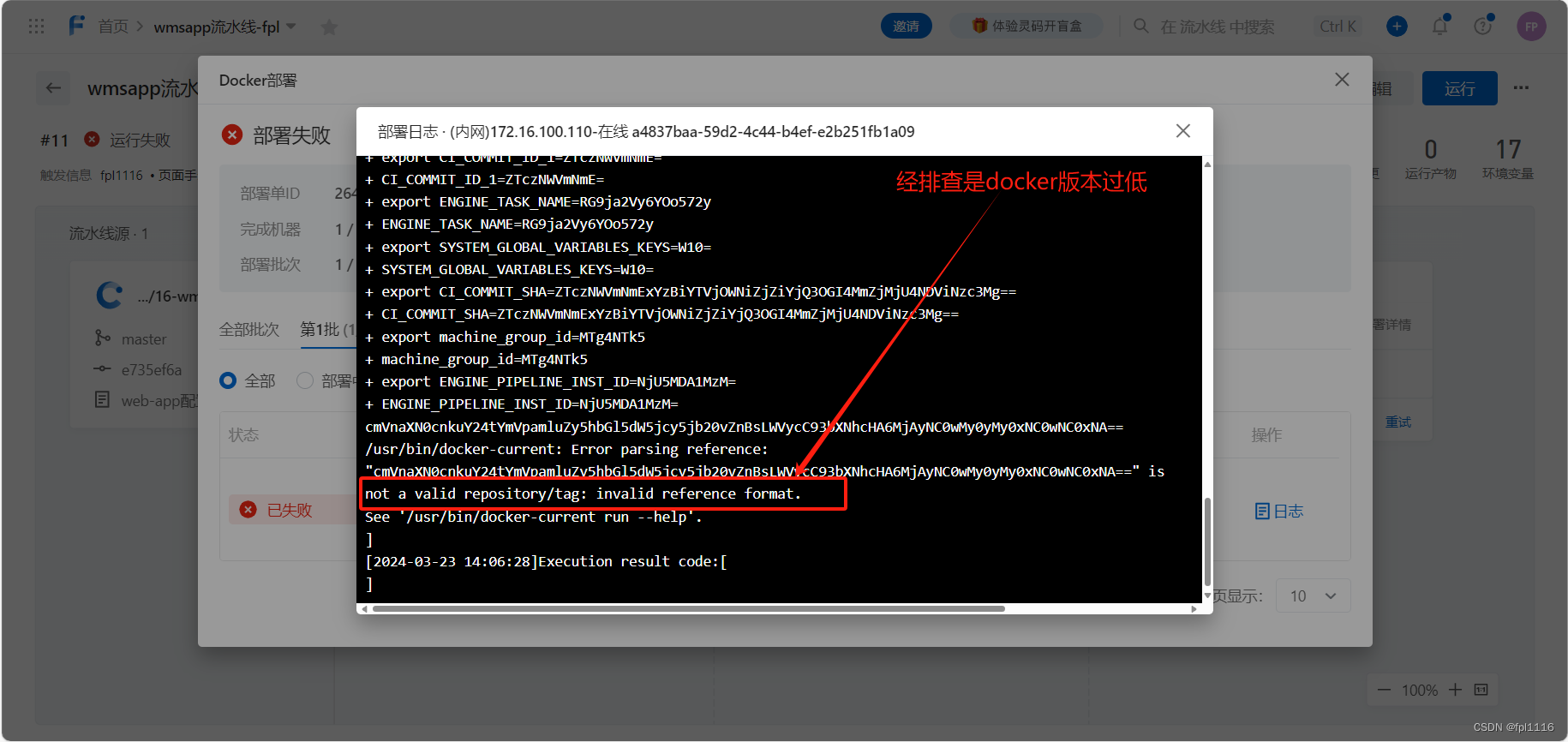Click the red 部署失败 error icon

(x=231, y=135)
